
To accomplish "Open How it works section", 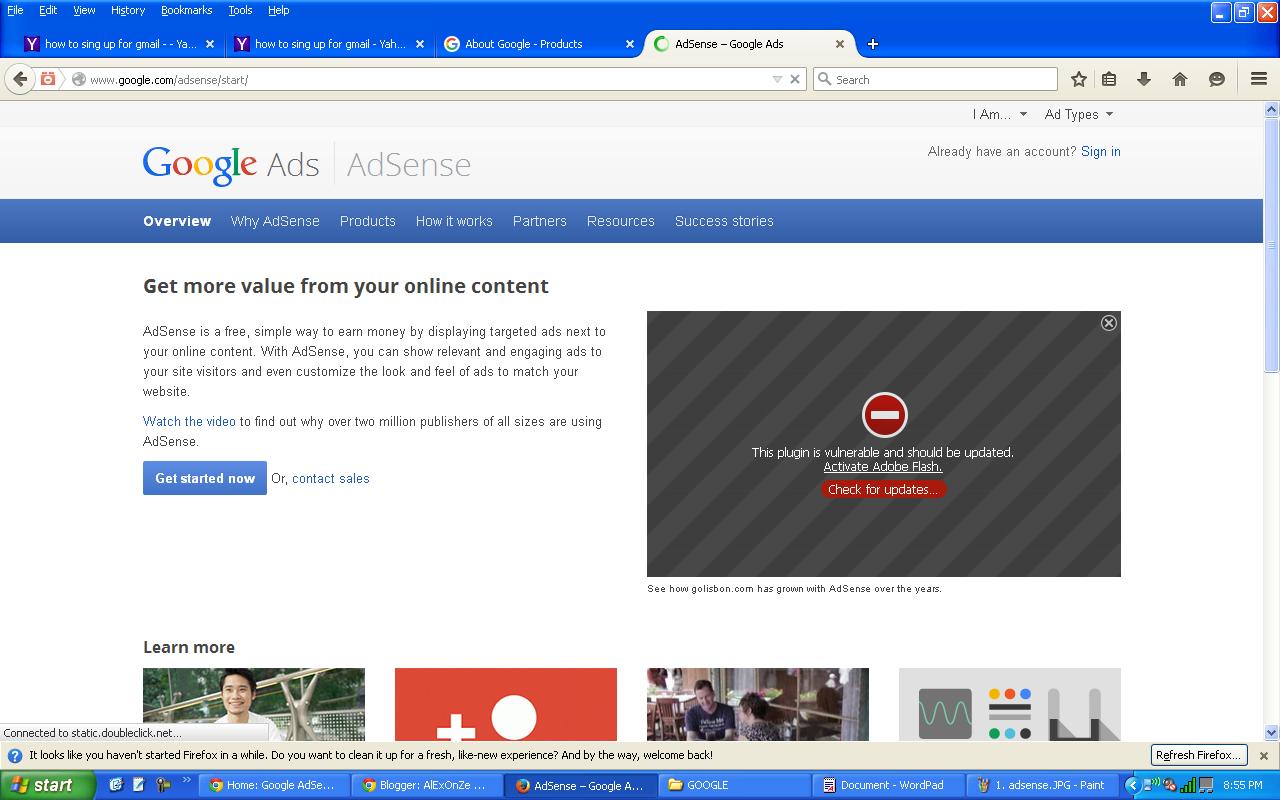I will pyautogui.click(x=454, y=221).
